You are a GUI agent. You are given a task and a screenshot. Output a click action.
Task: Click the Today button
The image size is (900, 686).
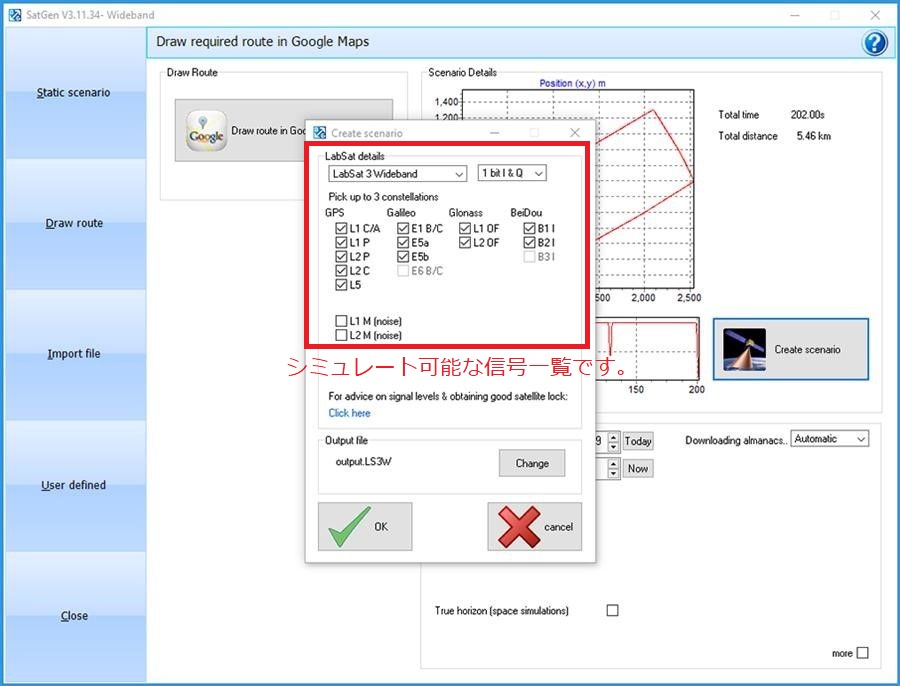[638, 441]
